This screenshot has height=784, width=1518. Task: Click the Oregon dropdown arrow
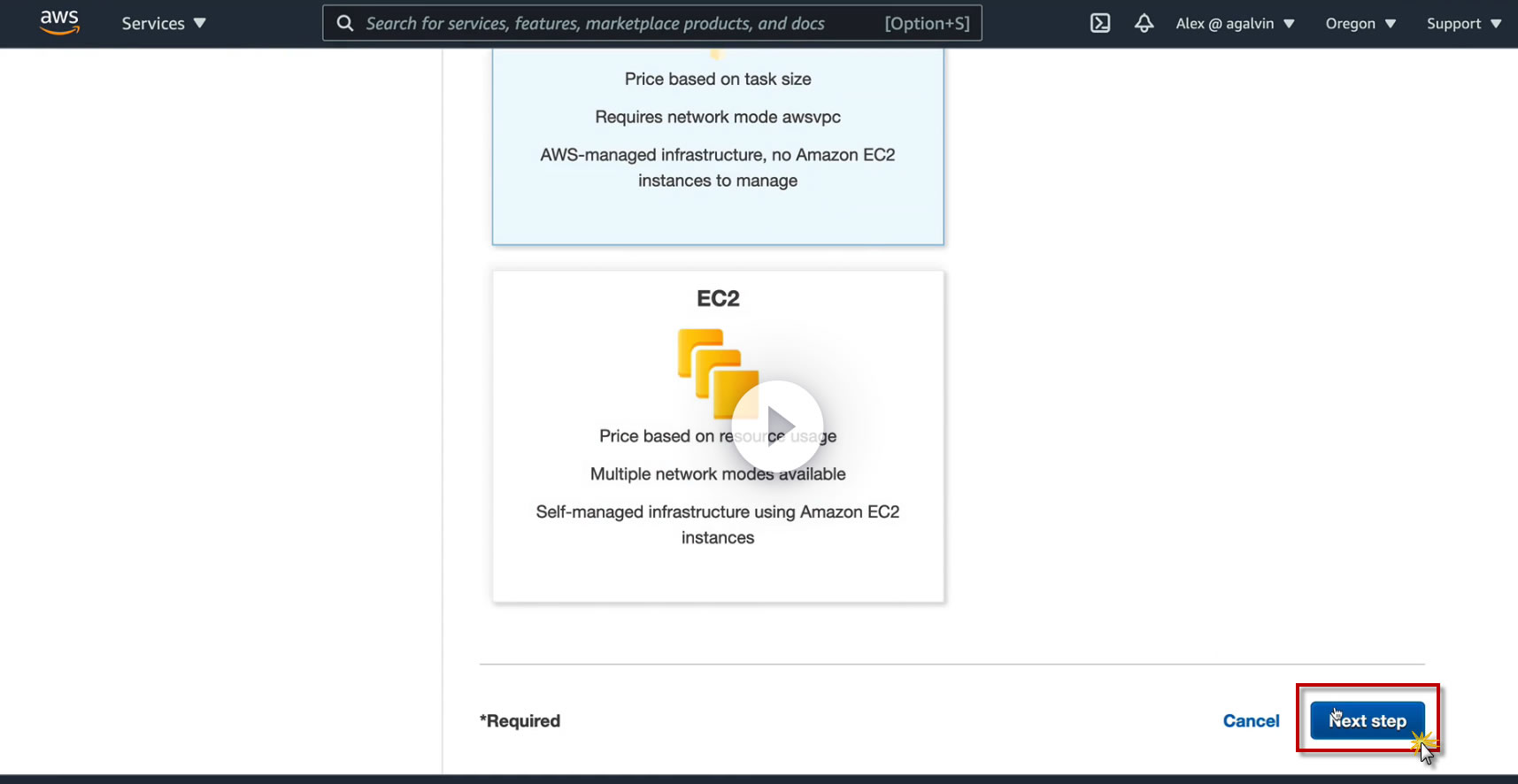(1391, 24)
